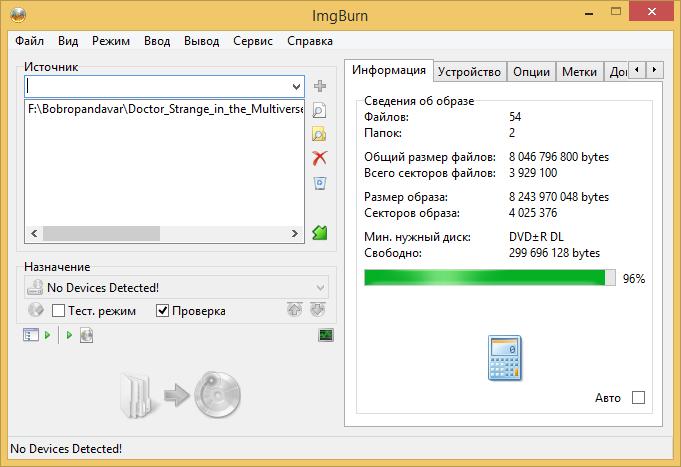Viewport: 681px width, 467px height.
Task: Click the second green play arrow
Action: [69, 335]
